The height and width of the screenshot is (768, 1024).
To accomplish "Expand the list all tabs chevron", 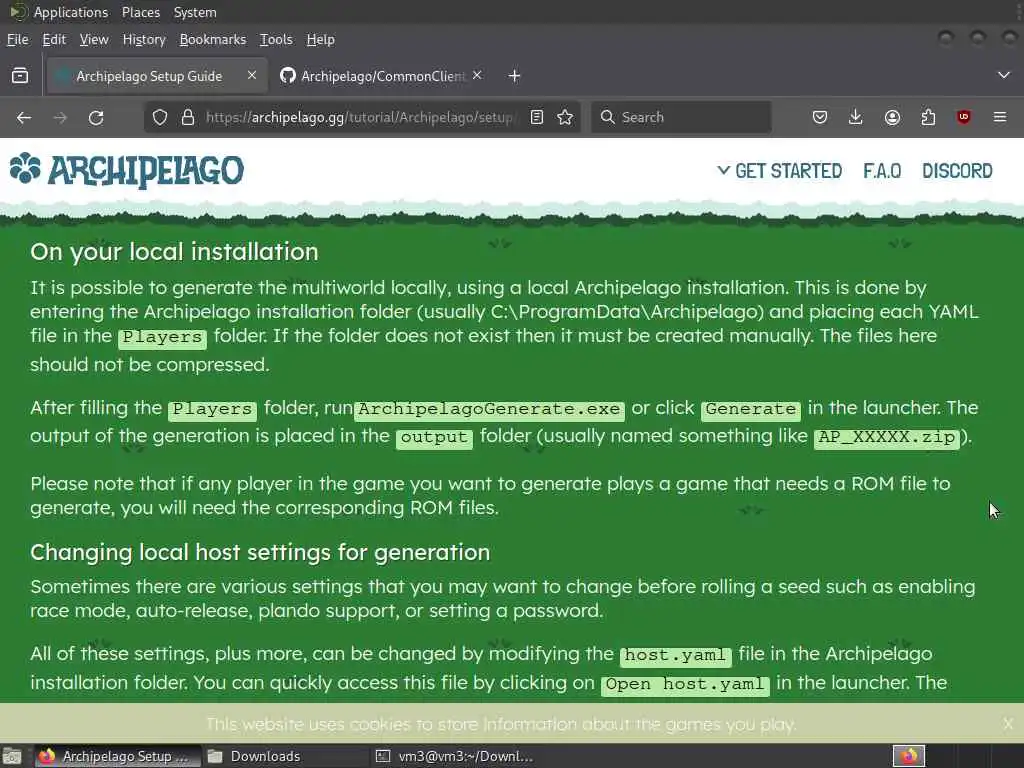I will coord(1004,76).
